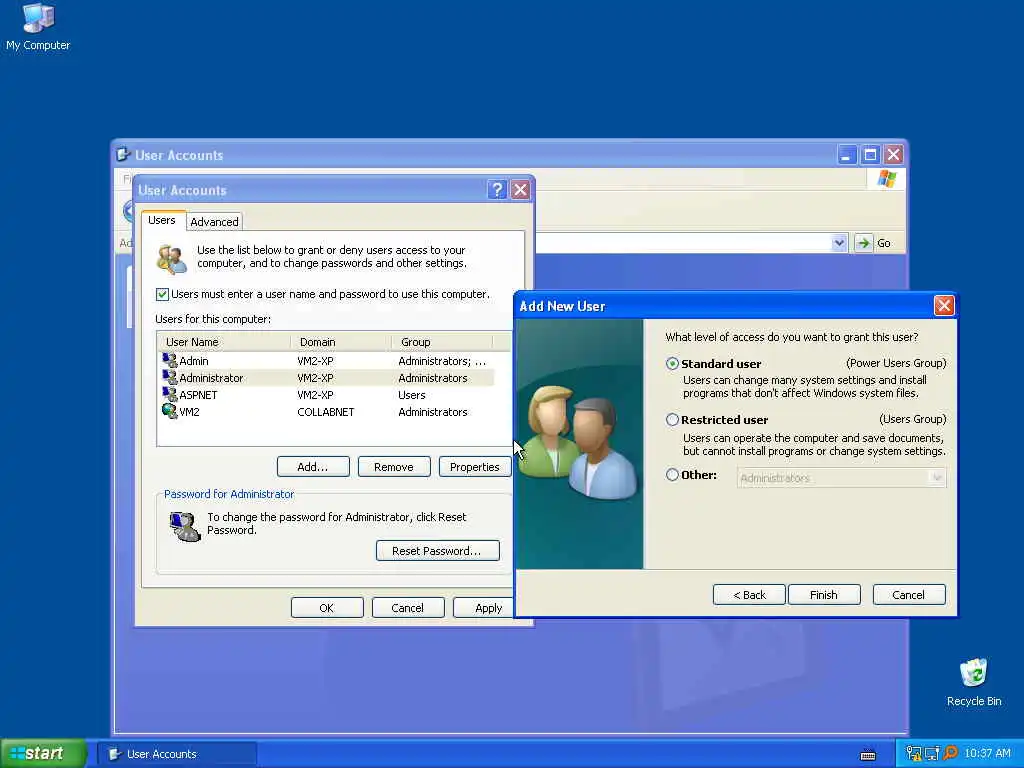1024x768 pixels.
Task: Click the Reset Password... button
Action: pyautogui.click(x=438, y=551)
